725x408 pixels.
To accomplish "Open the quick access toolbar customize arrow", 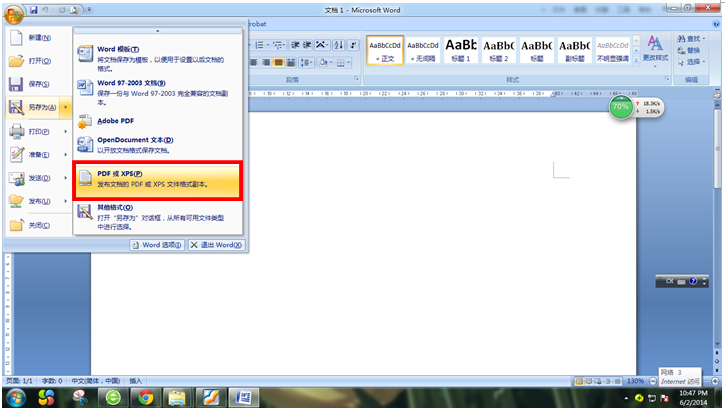I will coord(89,10).
